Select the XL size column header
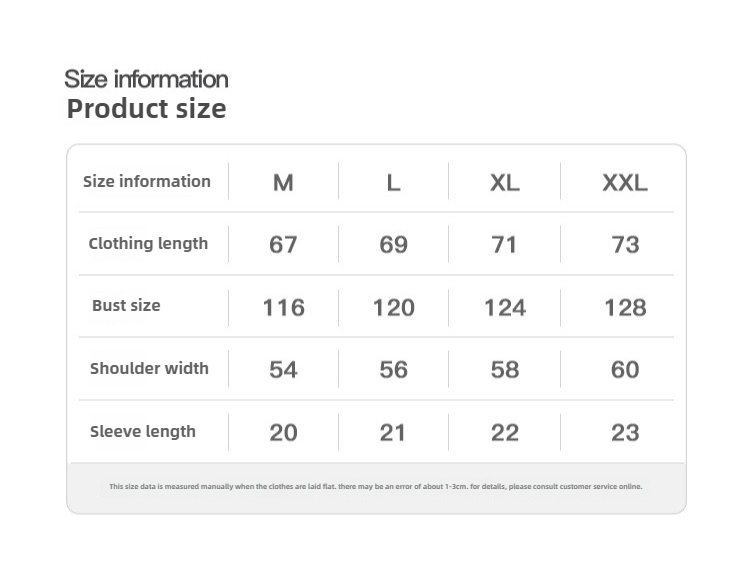The width and height of the screenshot is (750, 575). pyautogui.click(x=505, y=183)
